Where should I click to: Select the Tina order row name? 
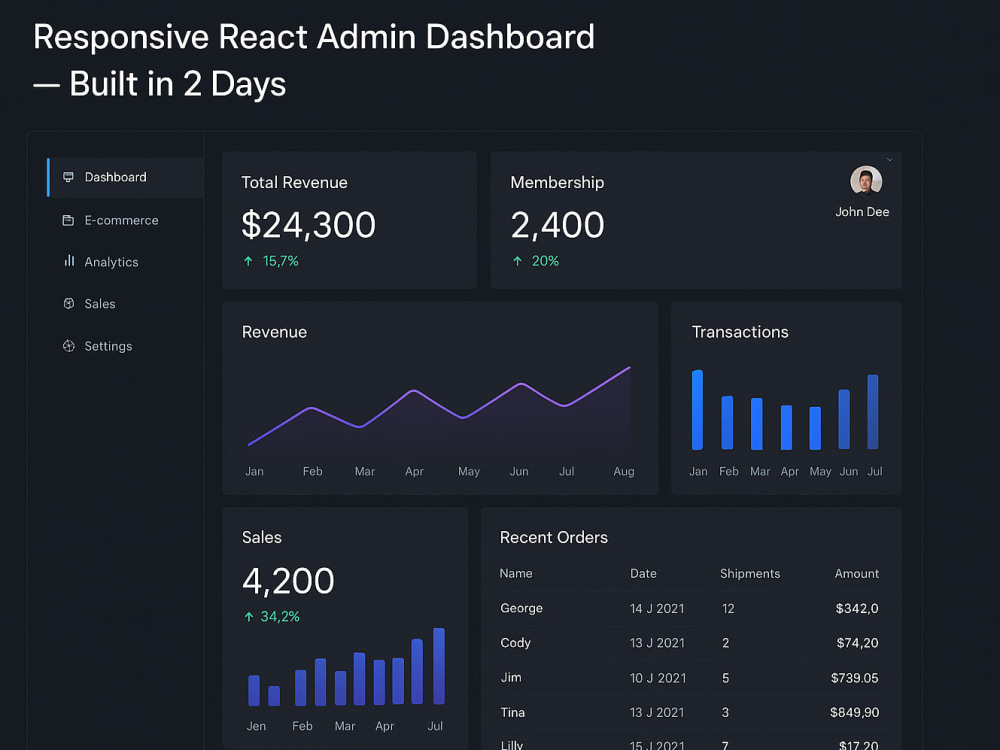(x=513, y=712)
